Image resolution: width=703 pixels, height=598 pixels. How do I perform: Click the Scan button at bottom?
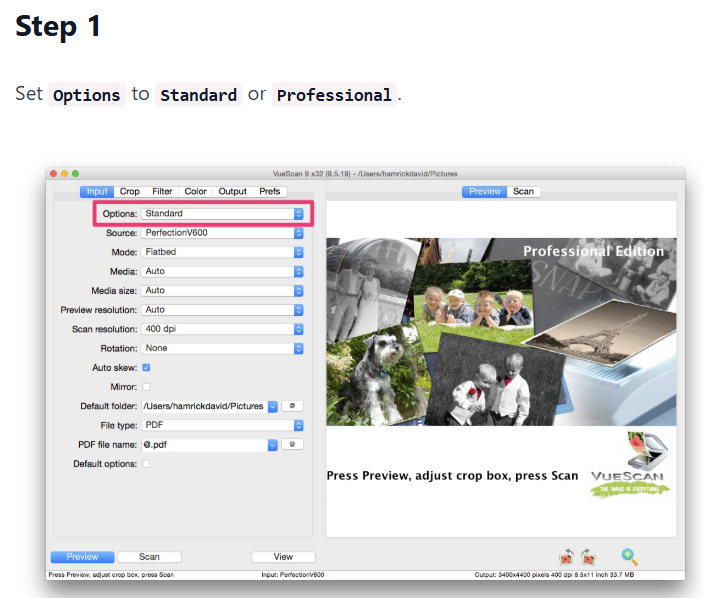click(x=149, y=557)
